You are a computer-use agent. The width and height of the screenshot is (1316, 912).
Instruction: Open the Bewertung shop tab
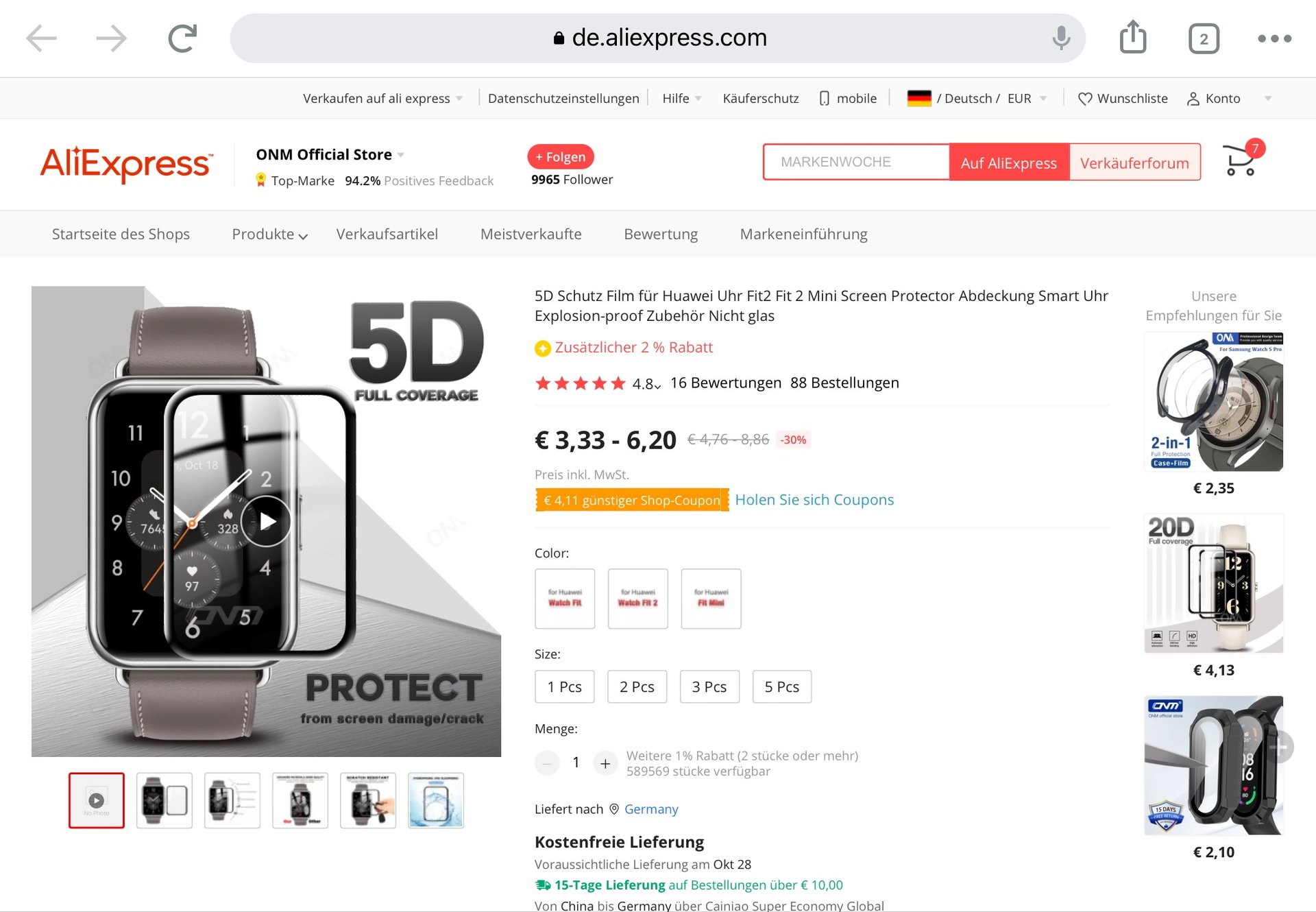pos(661,235)
